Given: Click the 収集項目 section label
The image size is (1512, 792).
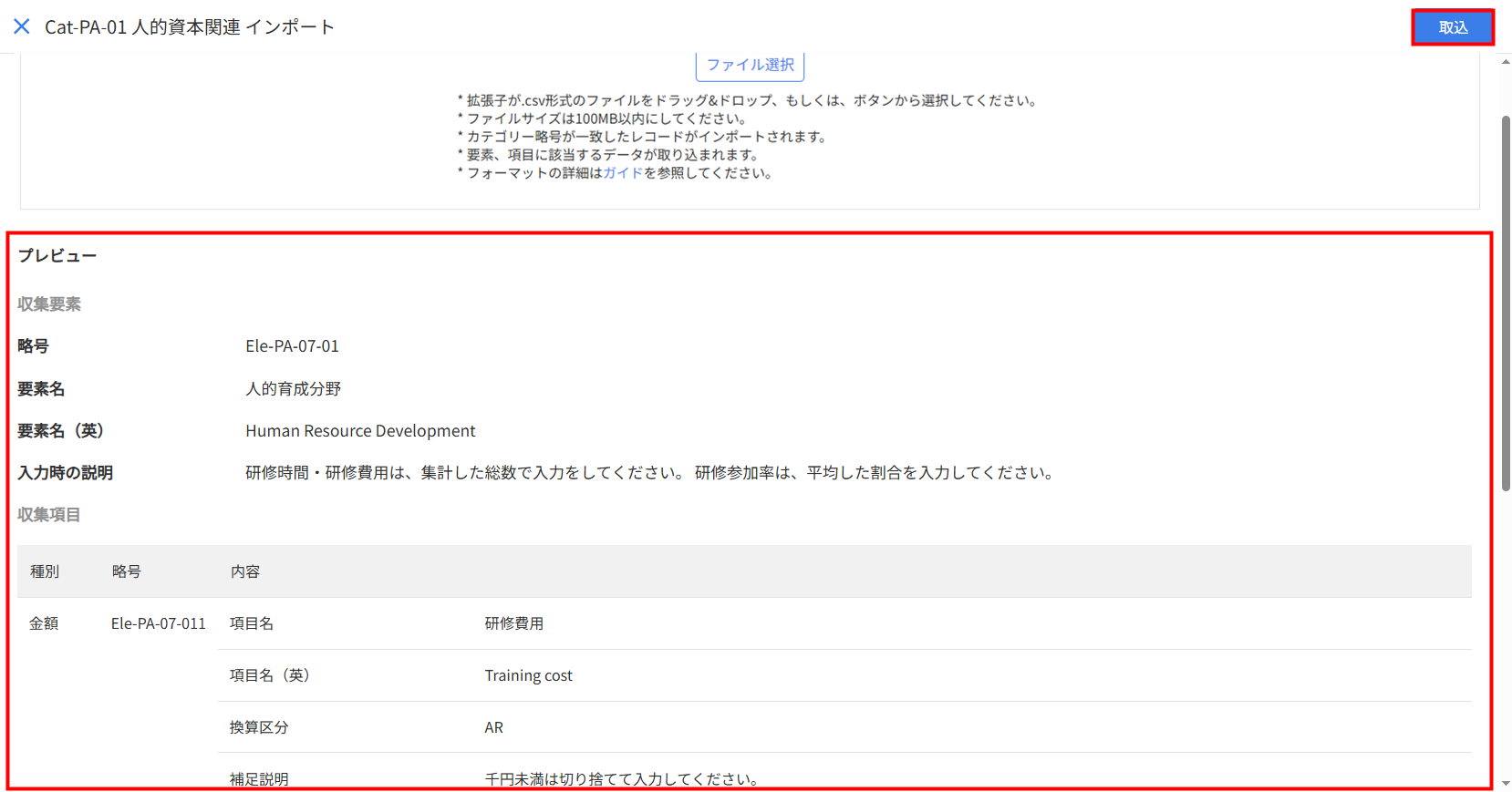Looking at the screenshot, I should coord(49,515).
